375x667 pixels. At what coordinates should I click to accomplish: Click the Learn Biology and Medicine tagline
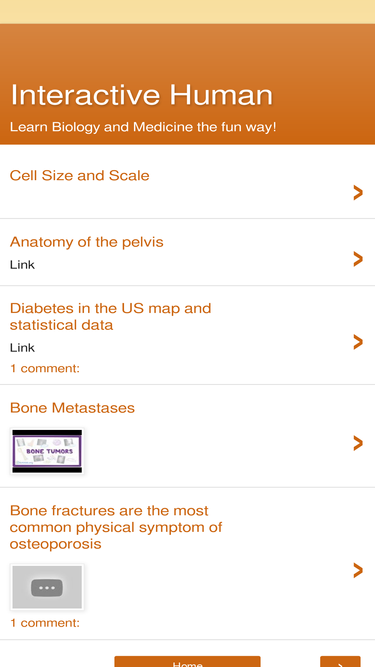pos(143,127)
